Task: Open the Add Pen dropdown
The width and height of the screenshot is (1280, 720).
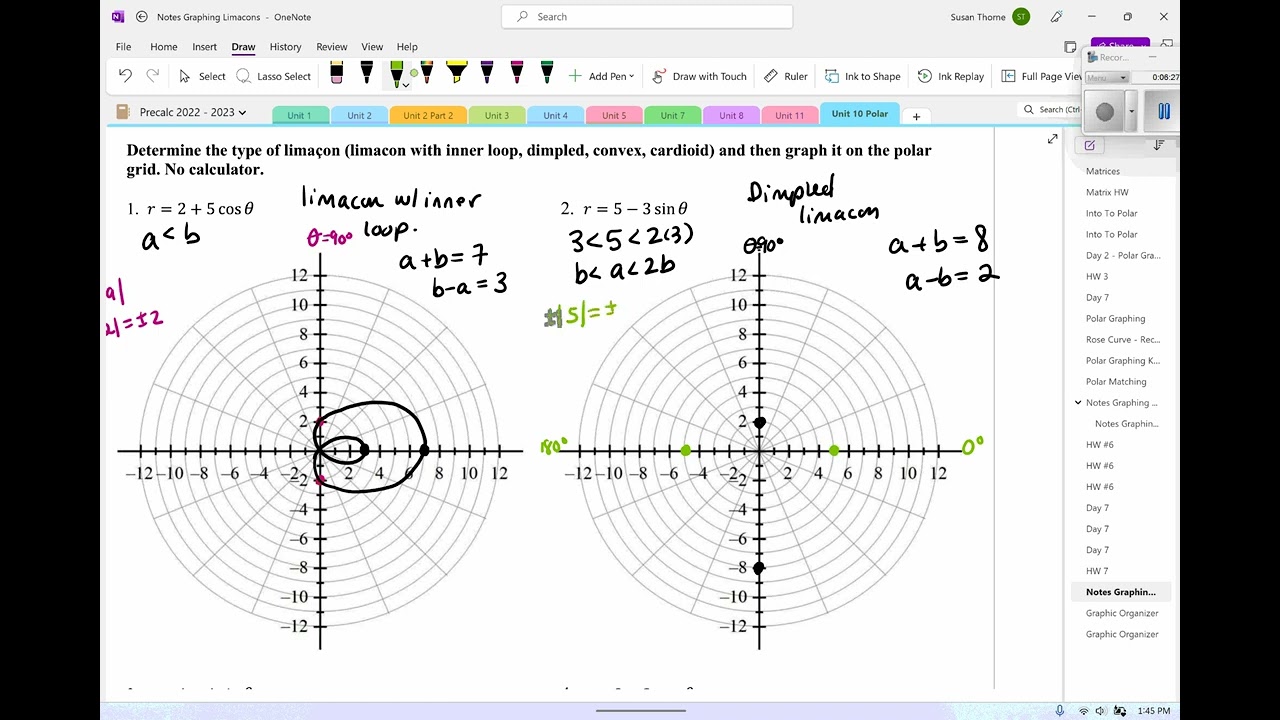Action: click(601, 76)
